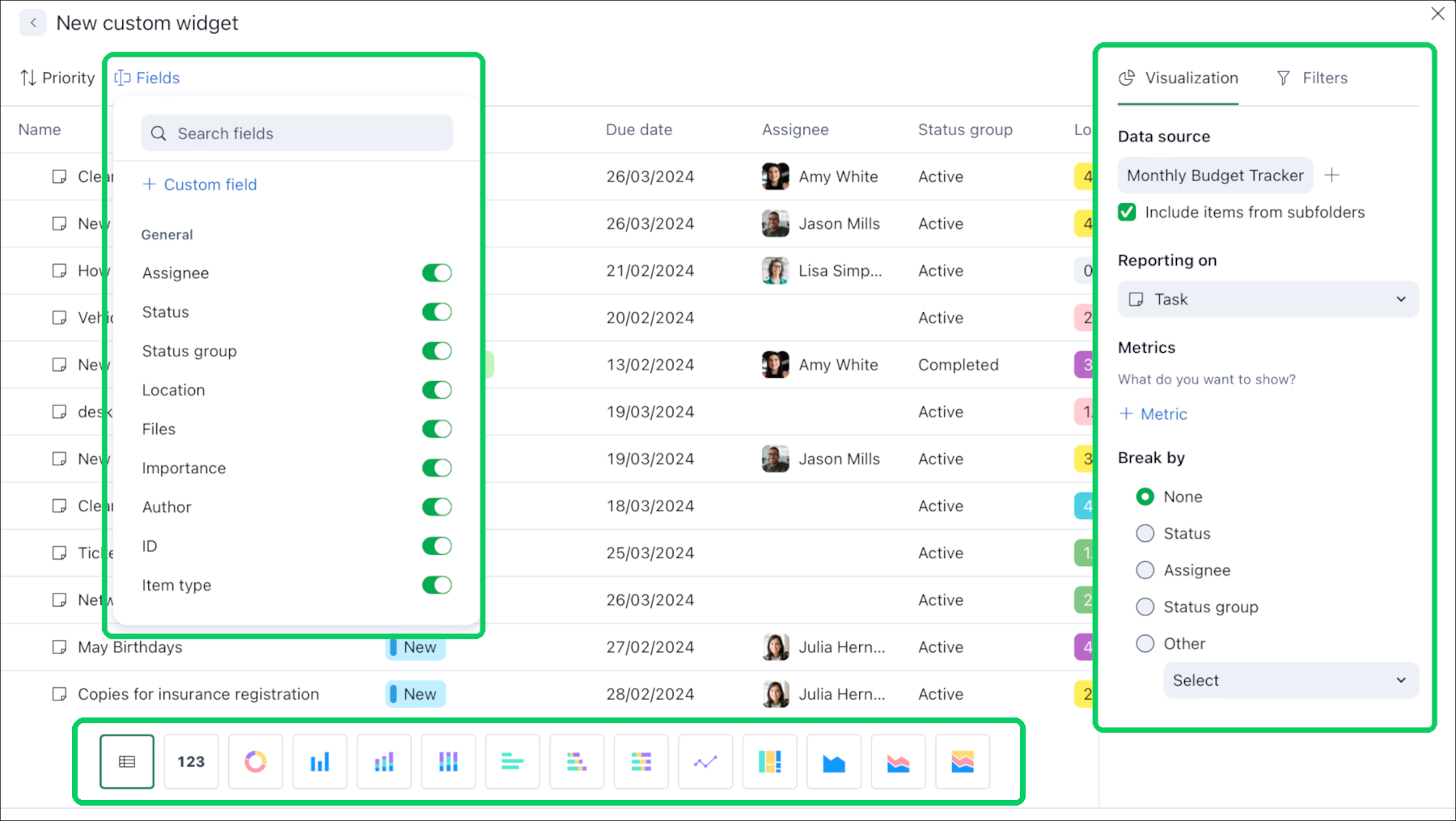Click the Monthly Budget Tracker data source
The height and width of the screenshot is (821, 1456).
click(1215, 176)
